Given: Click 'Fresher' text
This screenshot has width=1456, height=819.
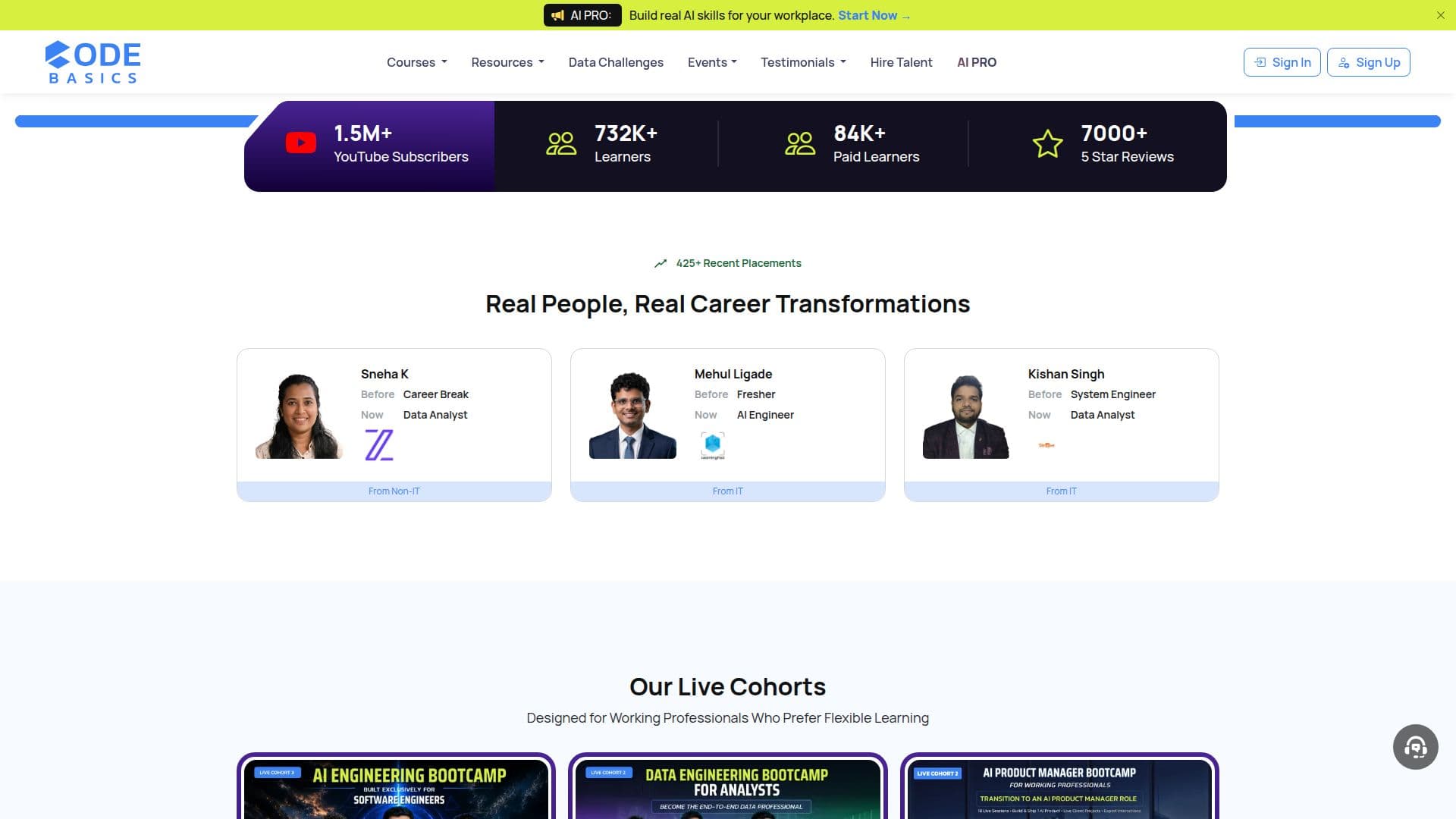Looking at the screenshot, I should tap(756, 394).
